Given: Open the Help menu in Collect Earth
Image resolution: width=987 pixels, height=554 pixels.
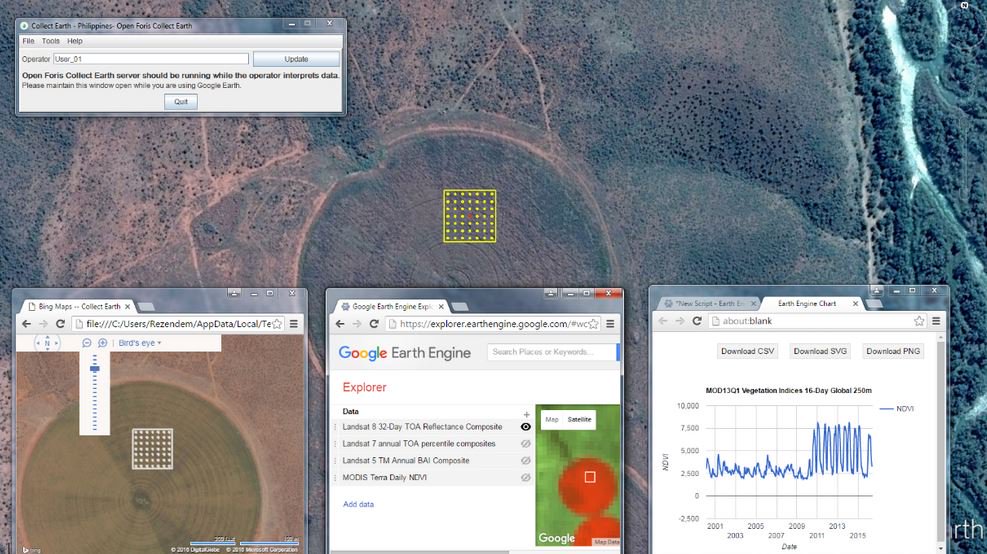Looking at the screenshot, I should pos(75,41).
